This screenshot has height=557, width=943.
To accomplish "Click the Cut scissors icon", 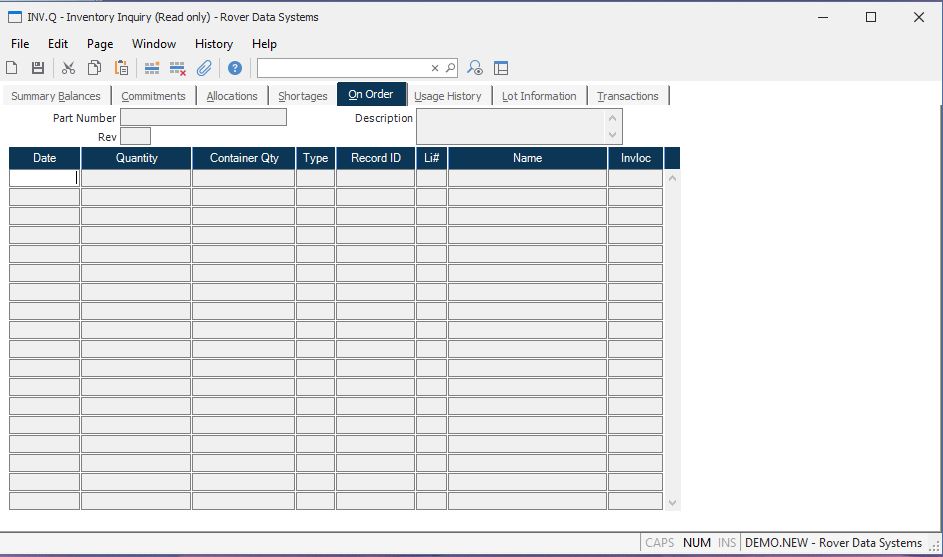I will click(68, 68).
